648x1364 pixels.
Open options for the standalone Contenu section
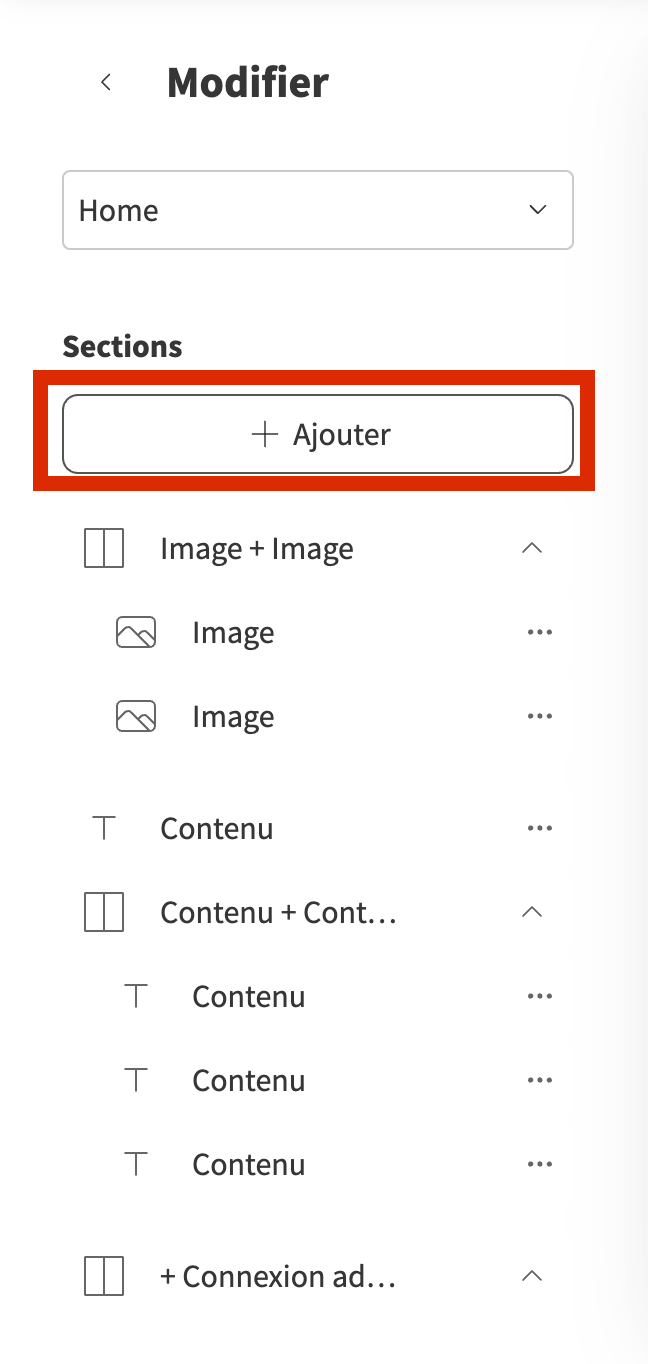pyautogui.click(x=539, y=829)
